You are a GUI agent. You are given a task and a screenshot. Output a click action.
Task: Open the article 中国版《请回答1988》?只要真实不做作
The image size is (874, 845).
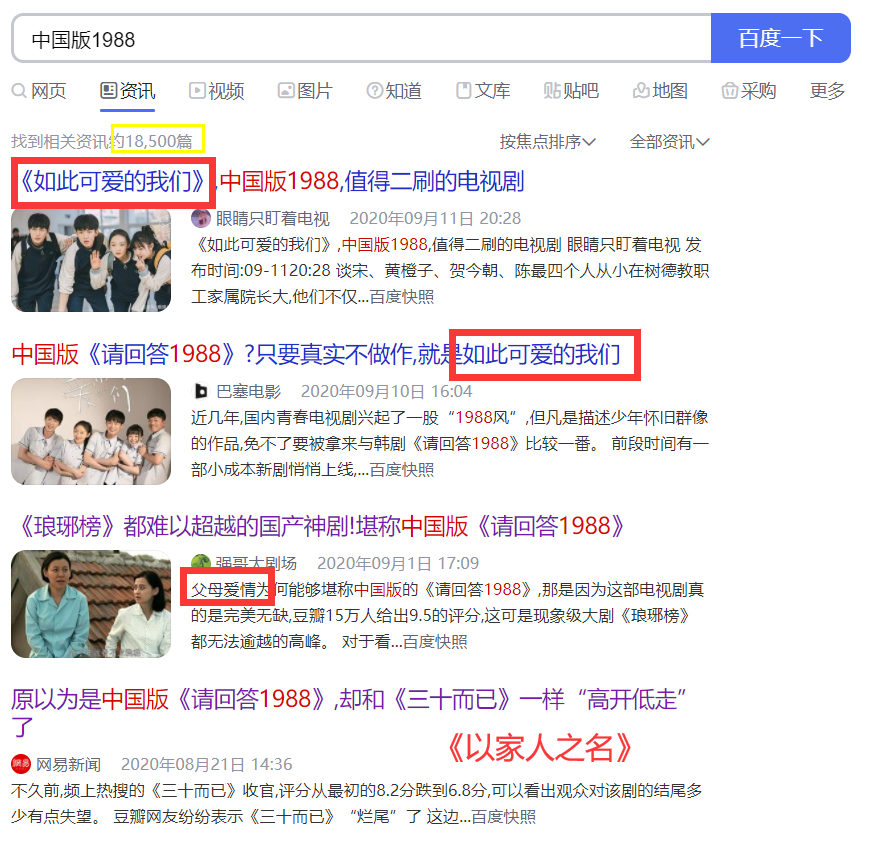[x=316, y=354]
